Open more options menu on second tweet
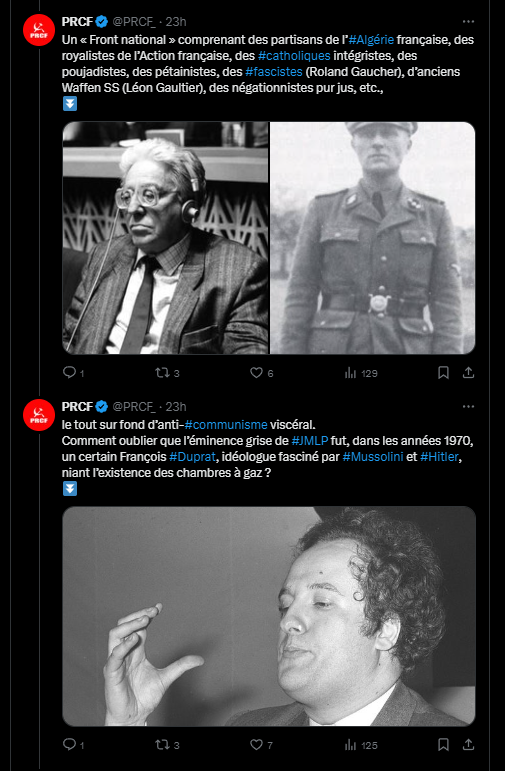Viewport: 505px width, 771px height. pos(468,407)
